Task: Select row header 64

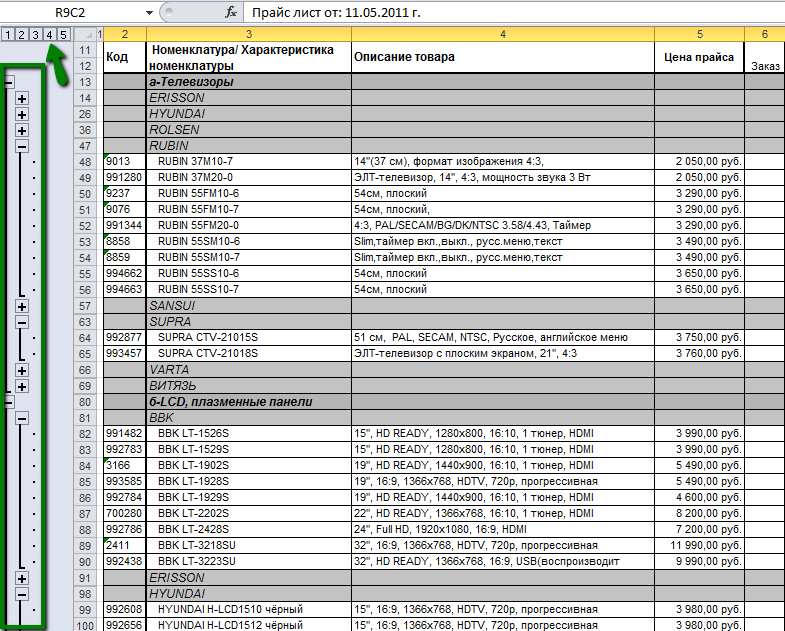Action: click(x=85, y=338)
